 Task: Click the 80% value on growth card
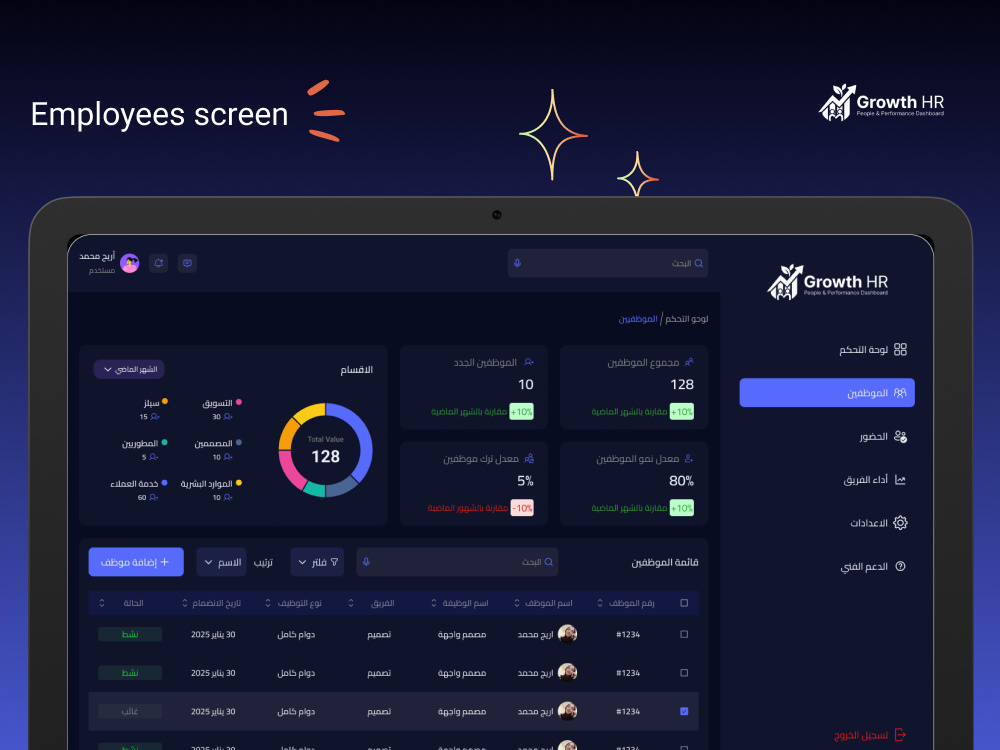pos(681,481)
